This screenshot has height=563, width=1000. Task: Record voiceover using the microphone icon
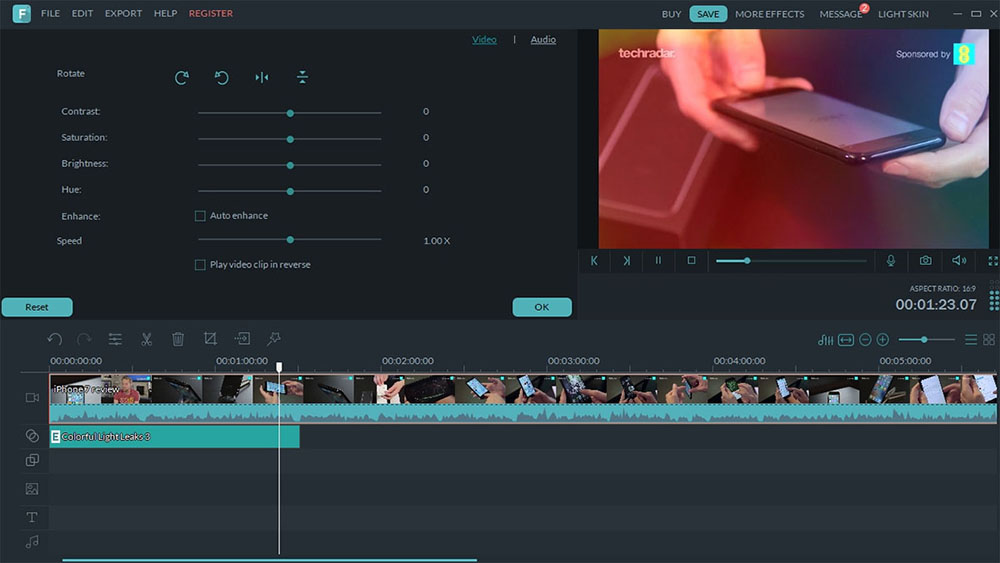(891, 260)
